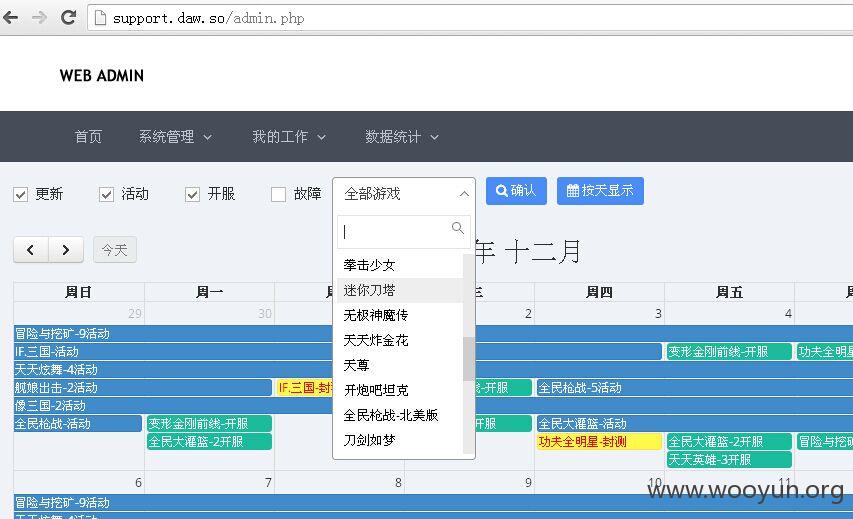Expand the 我的工作 menu

[288, 137]
